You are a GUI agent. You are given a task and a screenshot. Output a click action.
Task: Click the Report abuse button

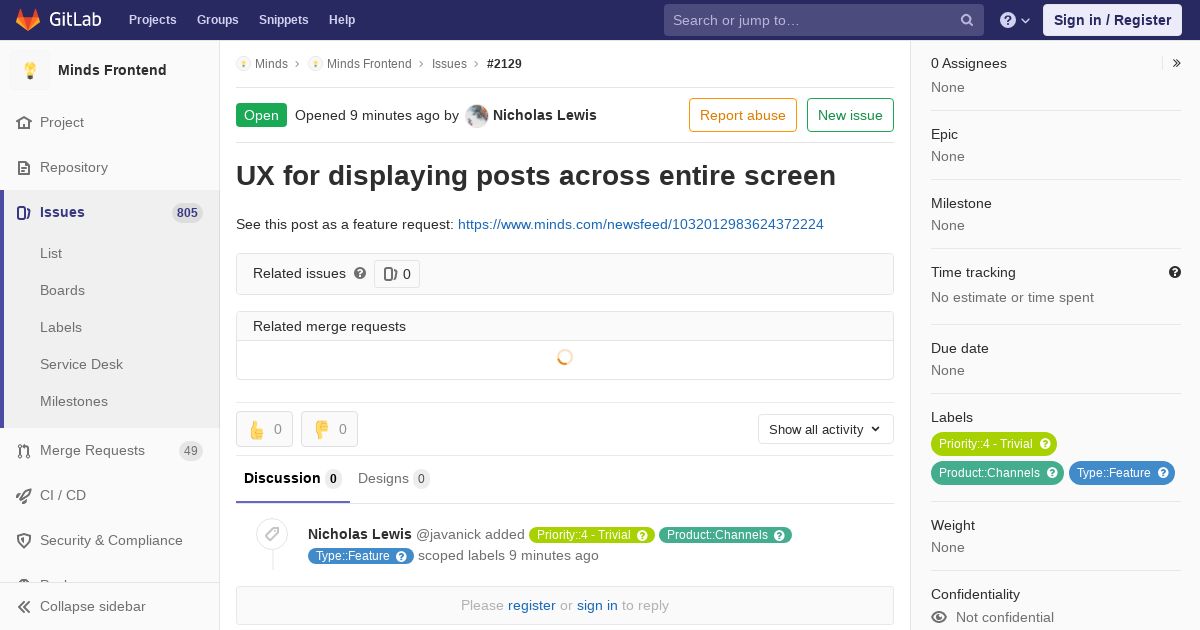743,115
